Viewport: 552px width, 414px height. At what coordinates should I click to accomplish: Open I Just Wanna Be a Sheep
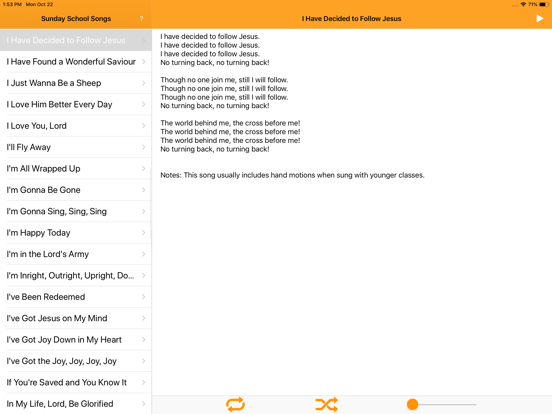(x=76, y=83)
